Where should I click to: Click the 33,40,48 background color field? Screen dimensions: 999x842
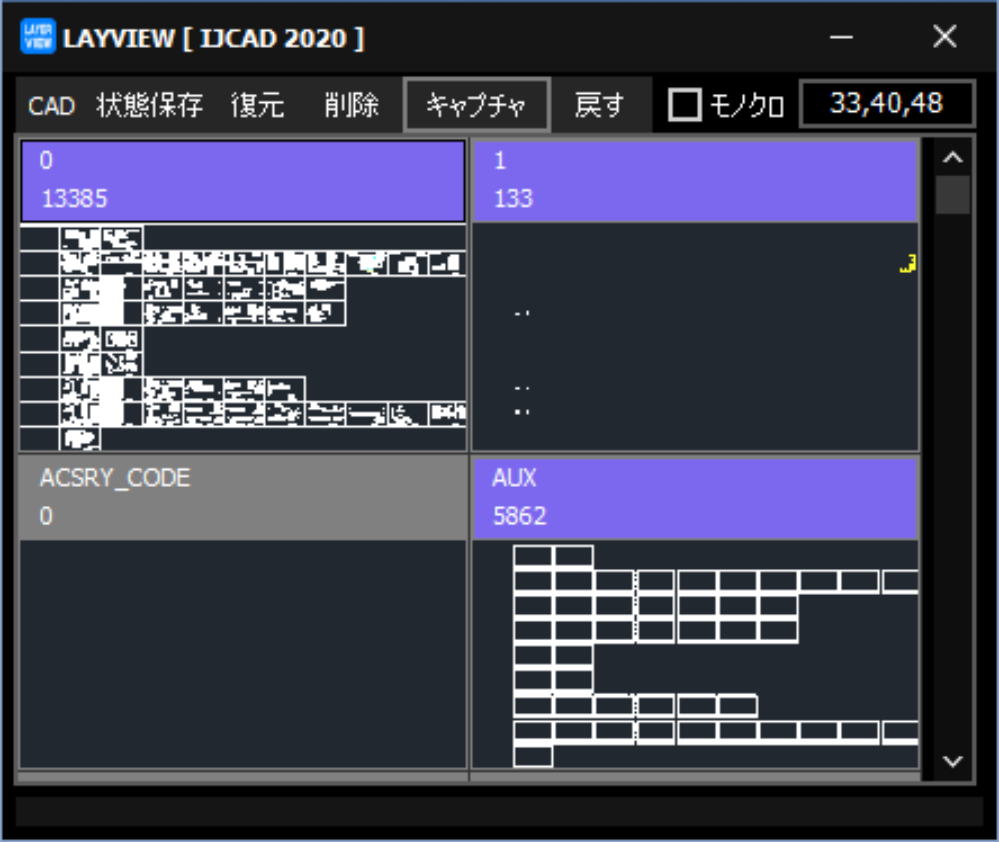[x=886, y=104]
